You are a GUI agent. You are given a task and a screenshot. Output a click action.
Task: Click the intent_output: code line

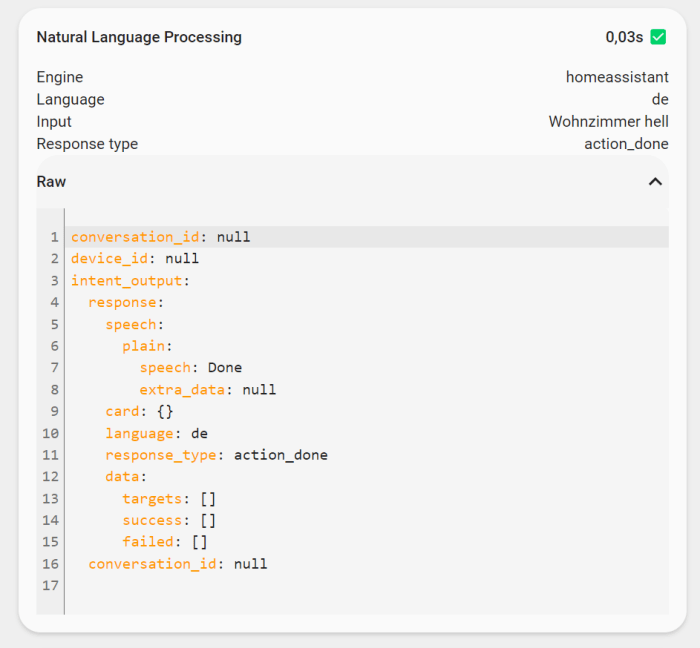click(x=130, y=281)
